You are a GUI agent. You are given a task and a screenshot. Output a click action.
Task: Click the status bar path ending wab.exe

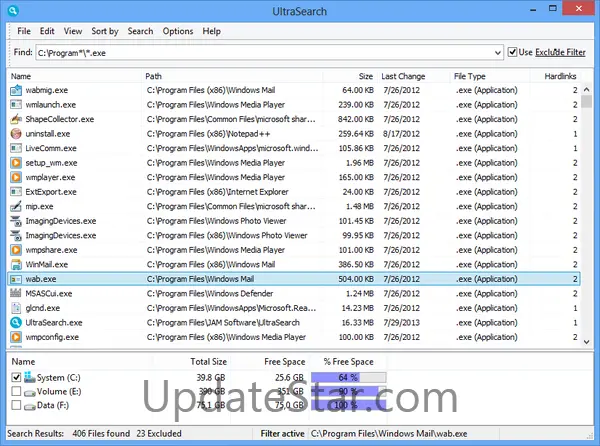(389, 433)
